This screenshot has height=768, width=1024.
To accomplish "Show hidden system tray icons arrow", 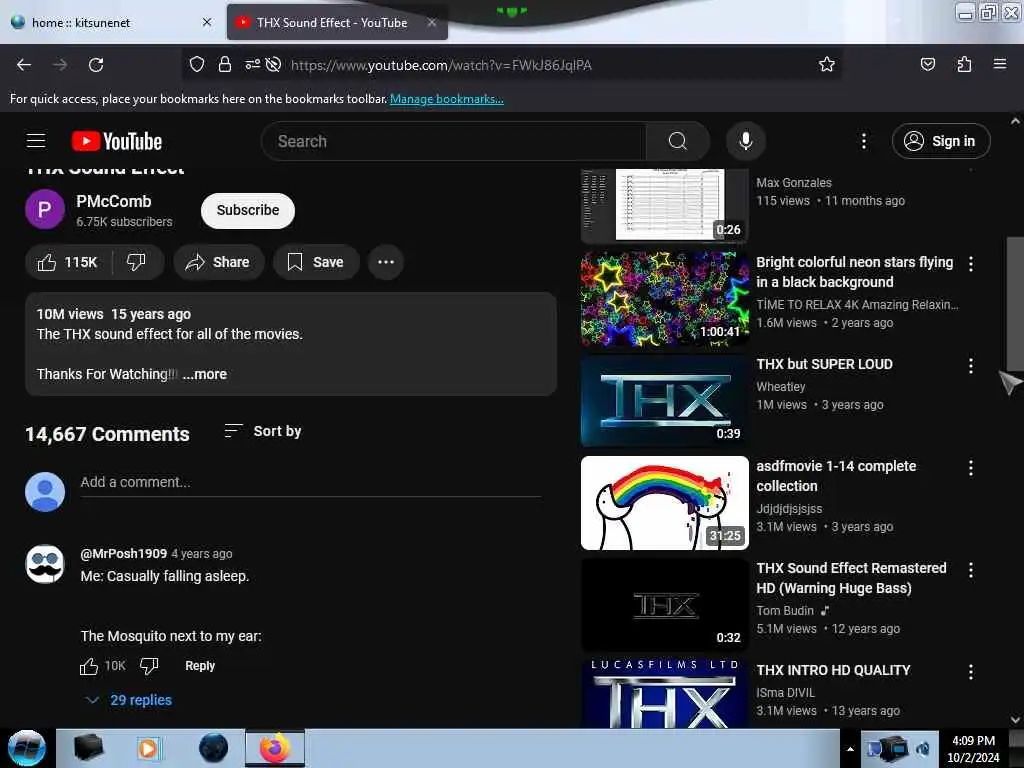I will click(850, 749).
